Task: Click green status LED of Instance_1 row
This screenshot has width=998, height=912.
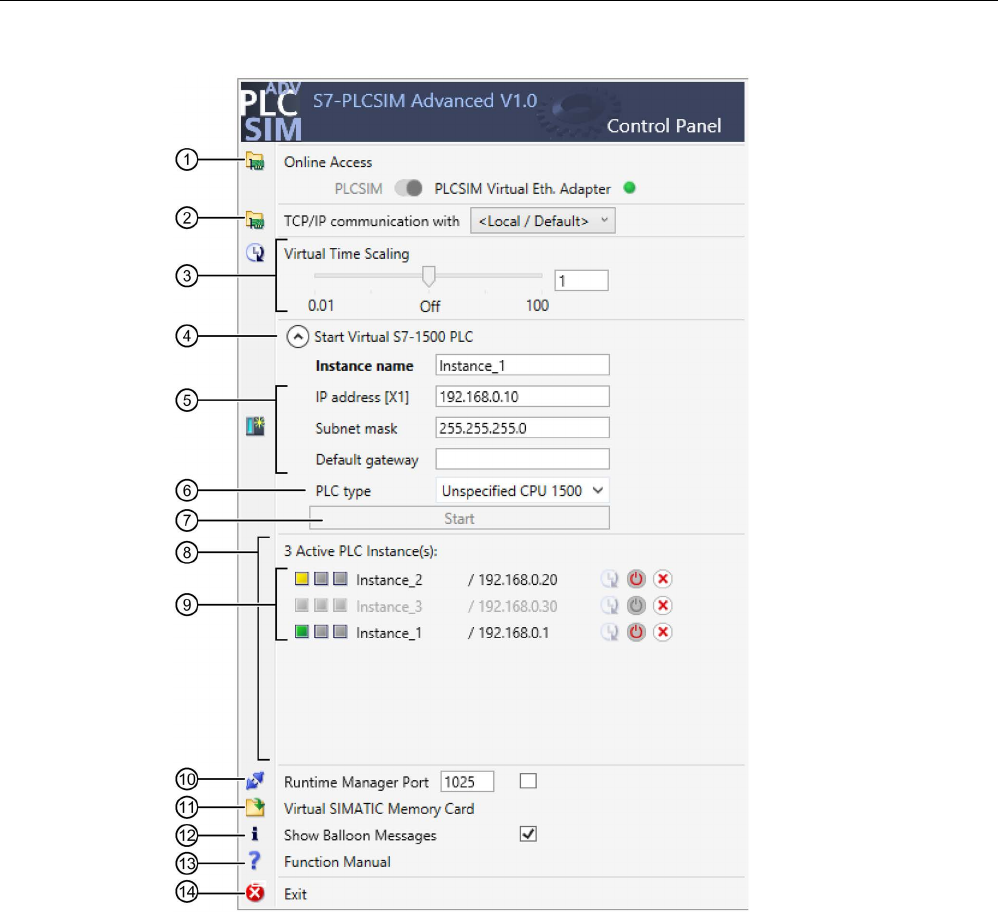Action: pyautogui.click(x=302, y=631)
